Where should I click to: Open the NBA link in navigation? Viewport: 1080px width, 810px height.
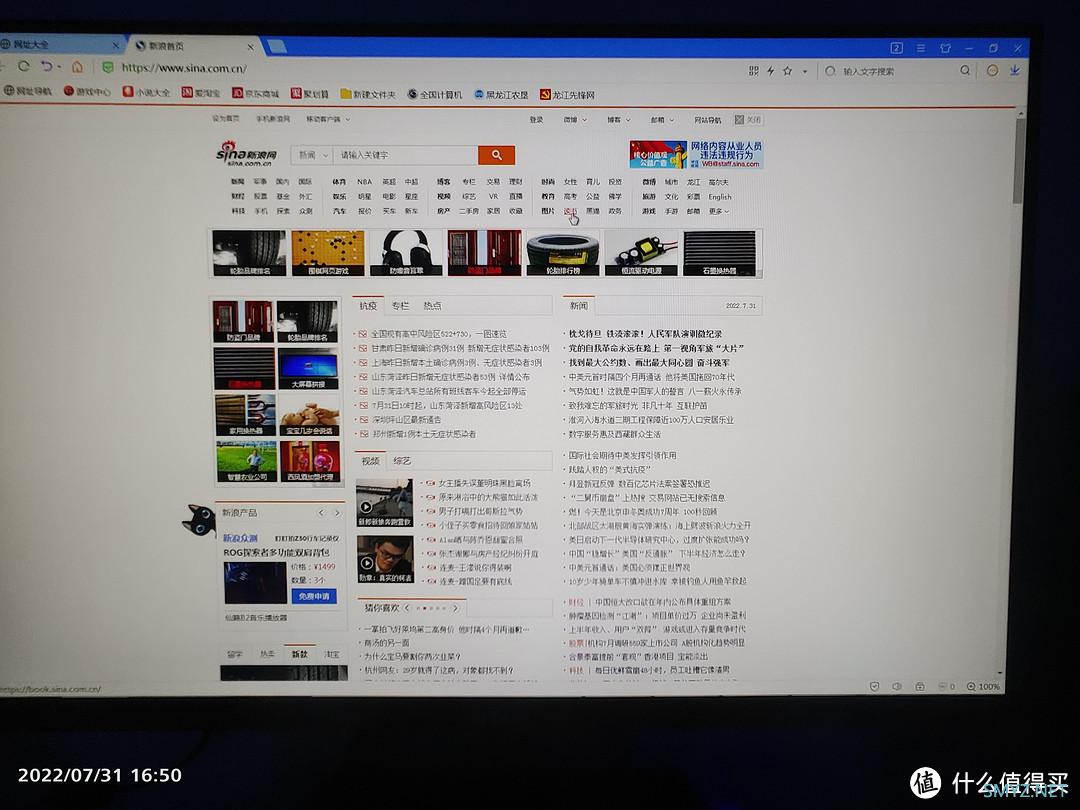point(364,182)
